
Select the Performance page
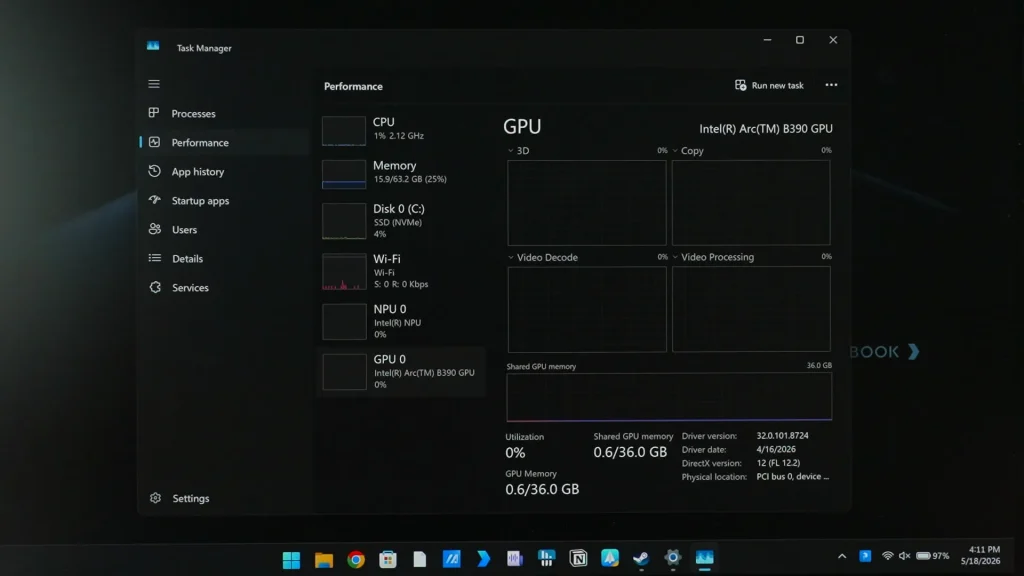click(223, 142)
